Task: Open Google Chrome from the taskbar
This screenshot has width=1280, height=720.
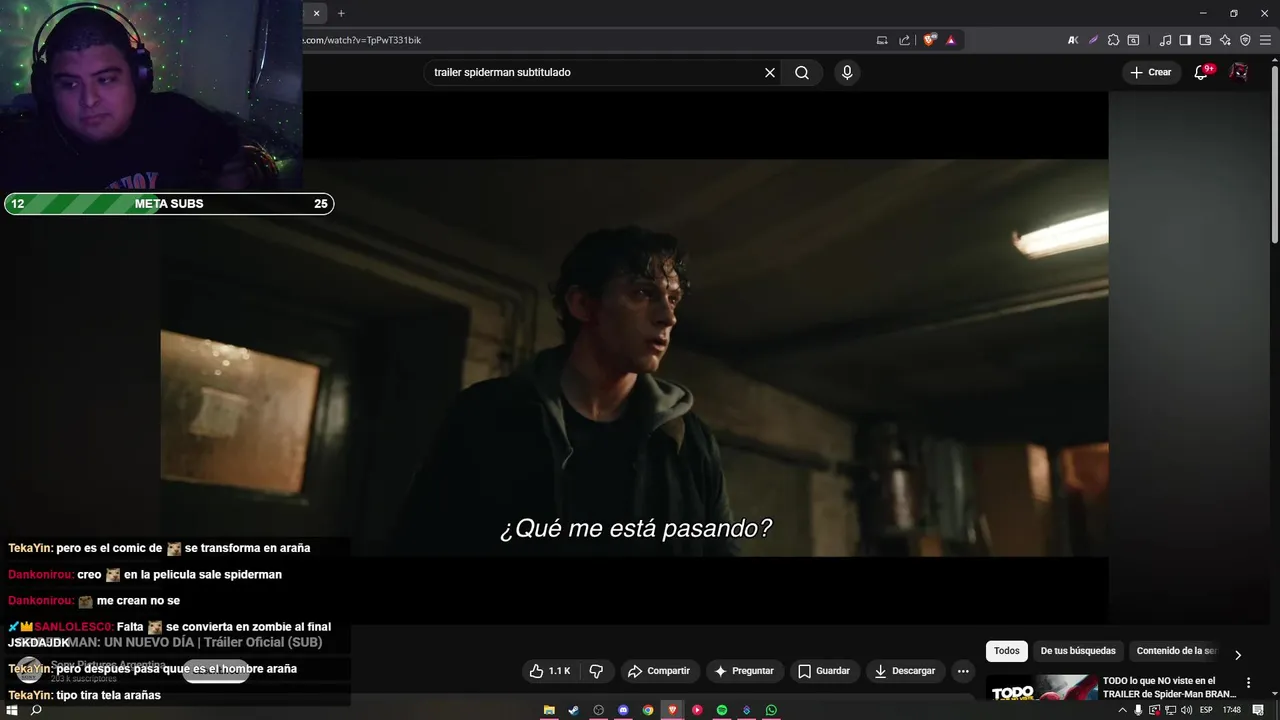Action: (648, 710)
